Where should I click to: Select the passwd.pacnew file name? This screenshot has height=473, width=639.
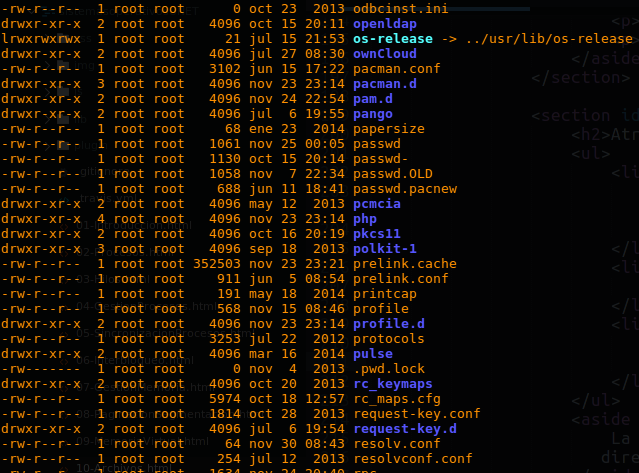point(405,189)
